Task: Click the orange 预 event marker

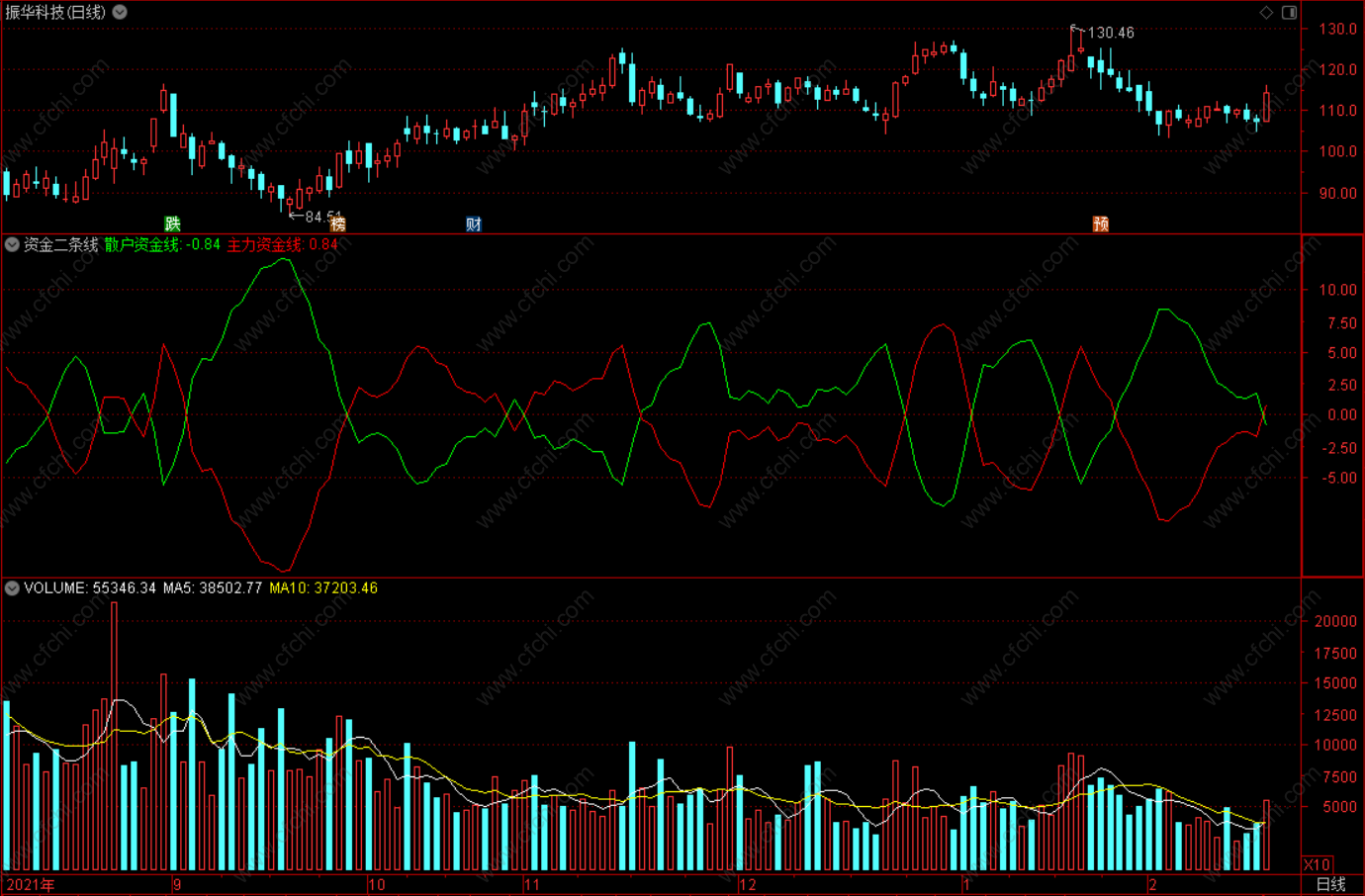Action: tap(1101, 224)
